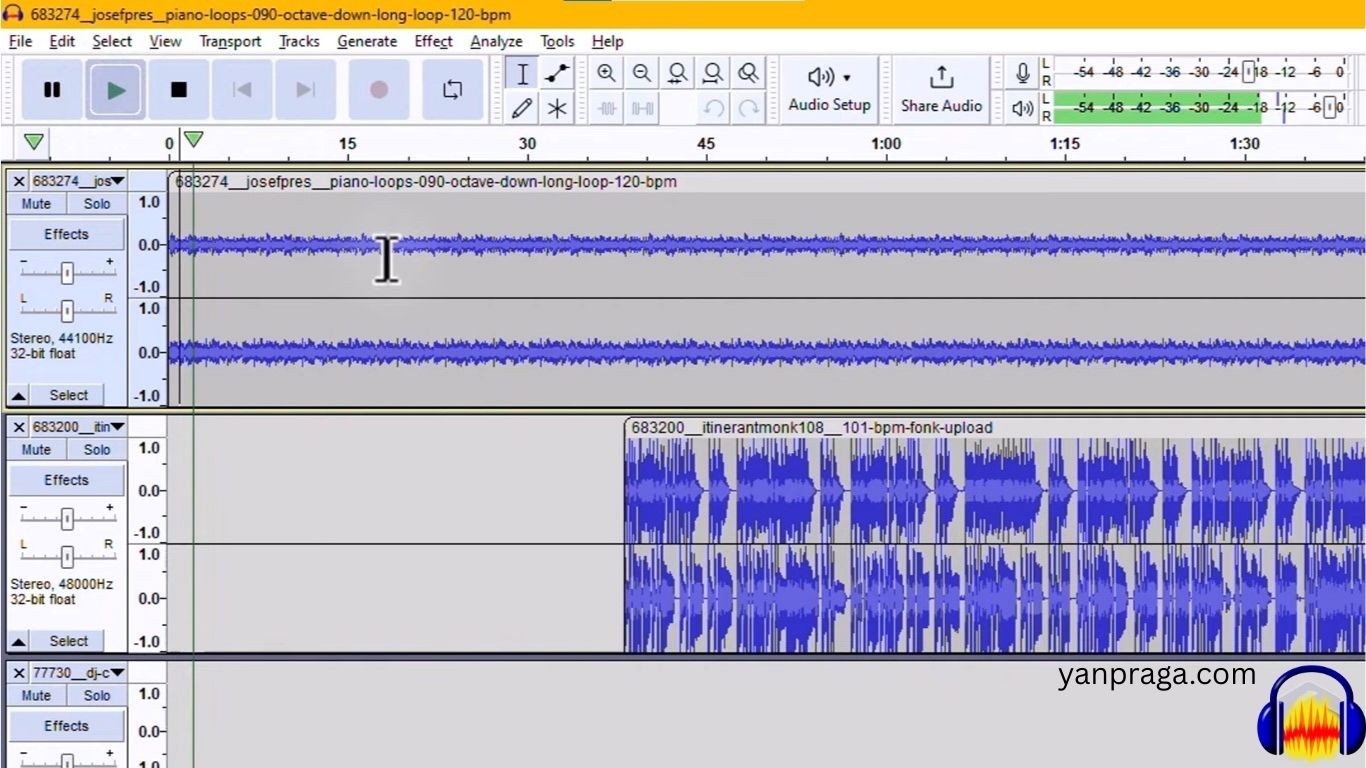Click the pan slider of 683274 track
The height and width of the screenshot is (768, 1366).
click(x=67, y=309)
